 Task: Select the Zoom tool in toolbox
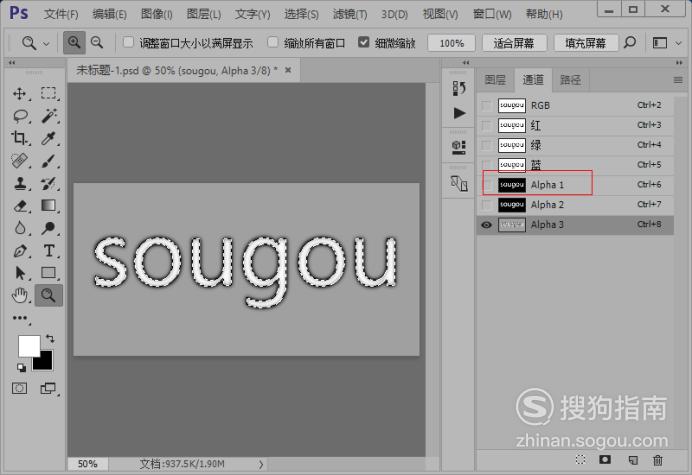coord(49,295)
